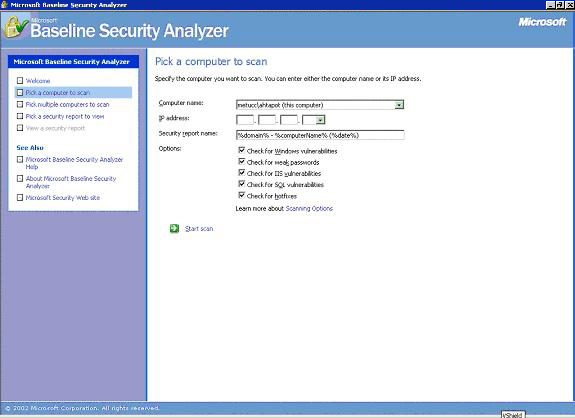Expand the Computer name dropdown
575x418 pixels.
pyautogui.click(x=399, y=105)
